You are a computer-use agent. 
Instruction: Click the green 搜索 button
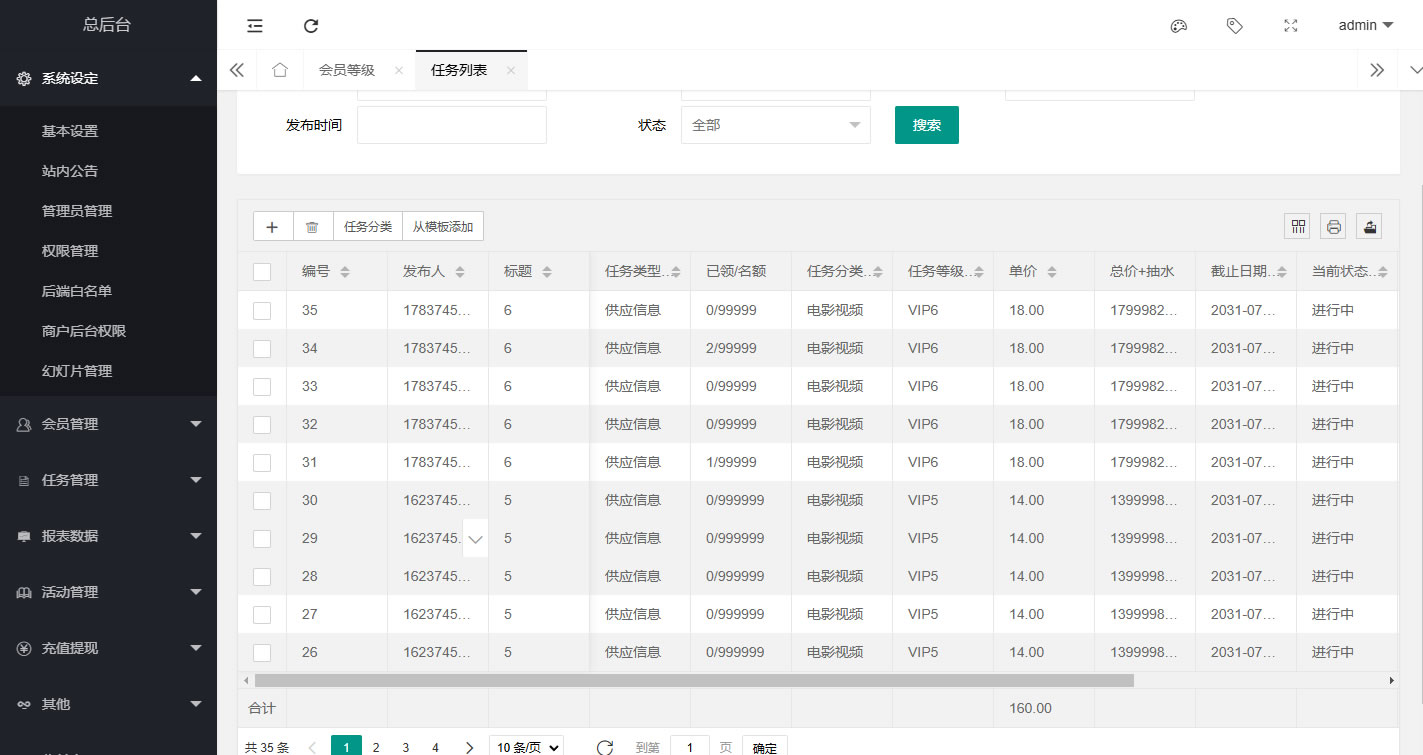click(x=927, y=125)
